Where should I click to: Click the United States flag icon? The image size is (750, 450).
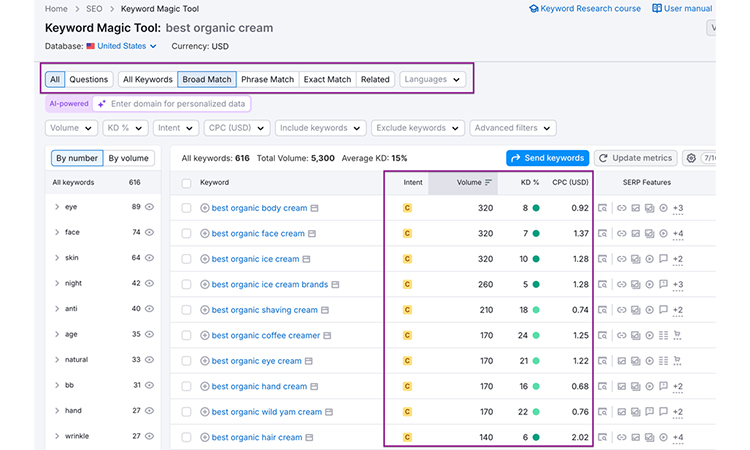(90, 46)
